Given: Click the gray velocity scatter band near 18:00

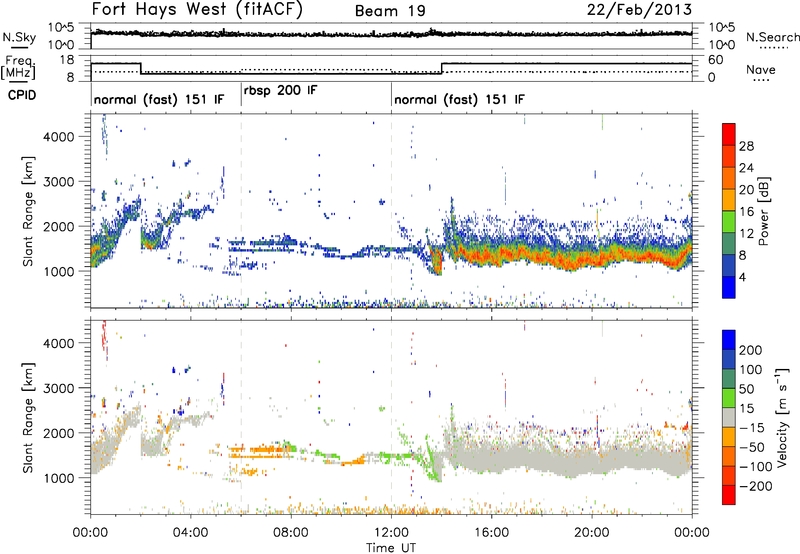Looking at the screenshot, I should 542,459.
